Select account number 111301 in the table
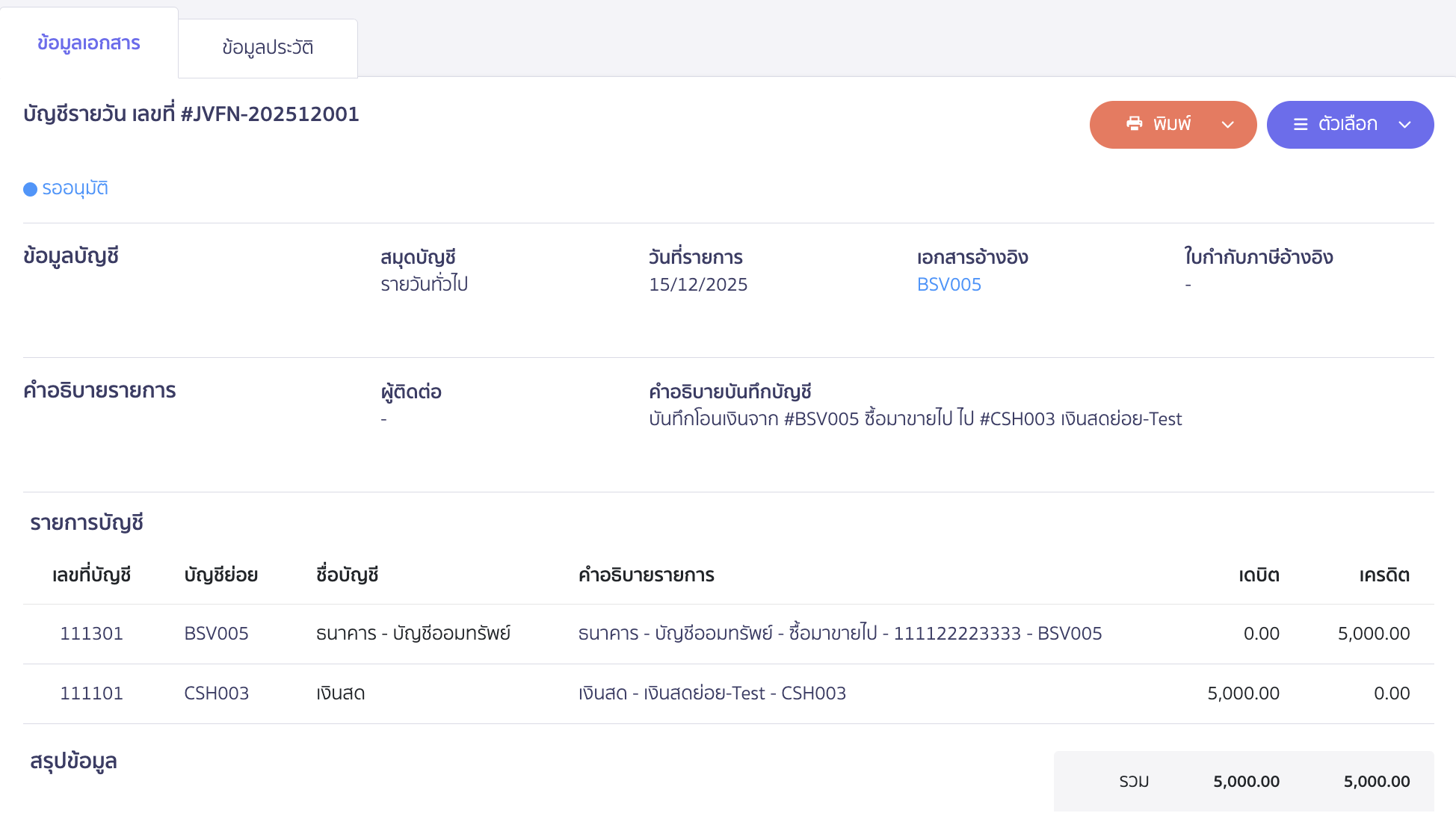Image resolution: width=1456 pixels, height=822 pixels. point(91,633)
